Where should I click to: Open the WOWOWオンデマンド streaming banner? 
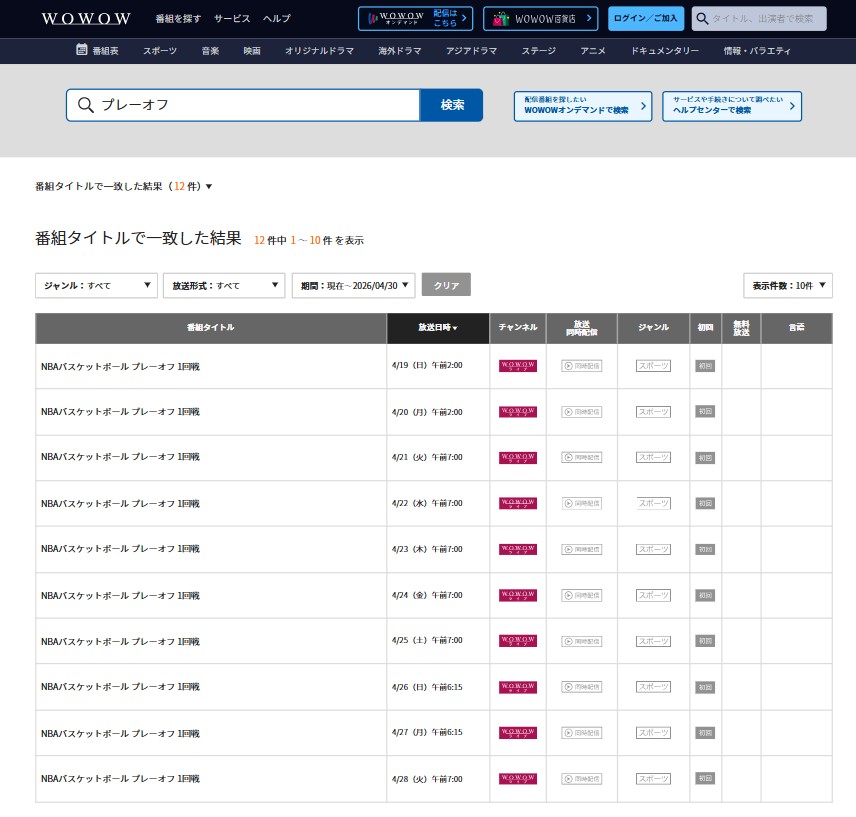point(414,19)
